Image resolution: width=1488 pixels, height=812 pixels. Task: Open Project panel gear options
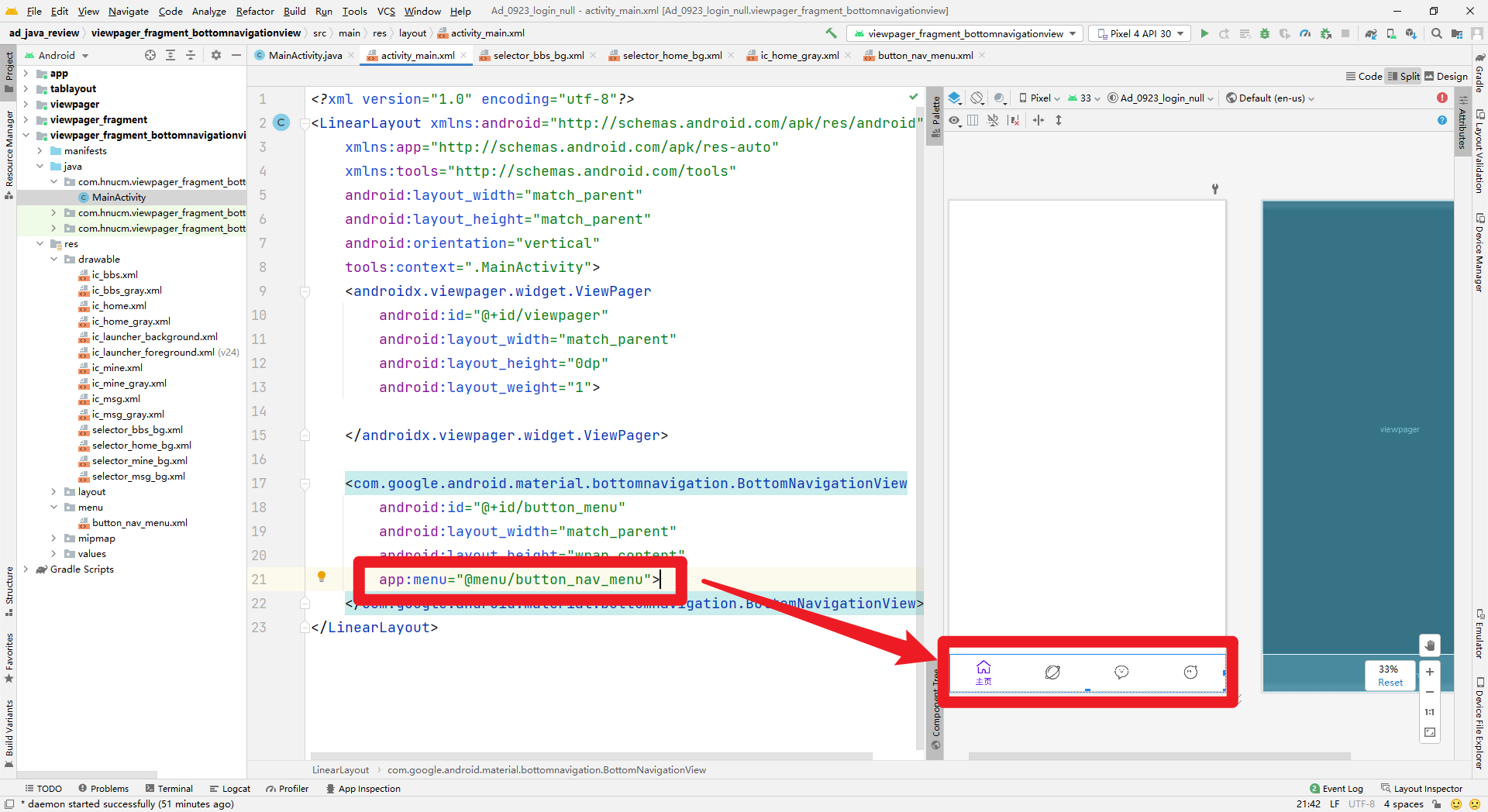(x=216, y=55)
